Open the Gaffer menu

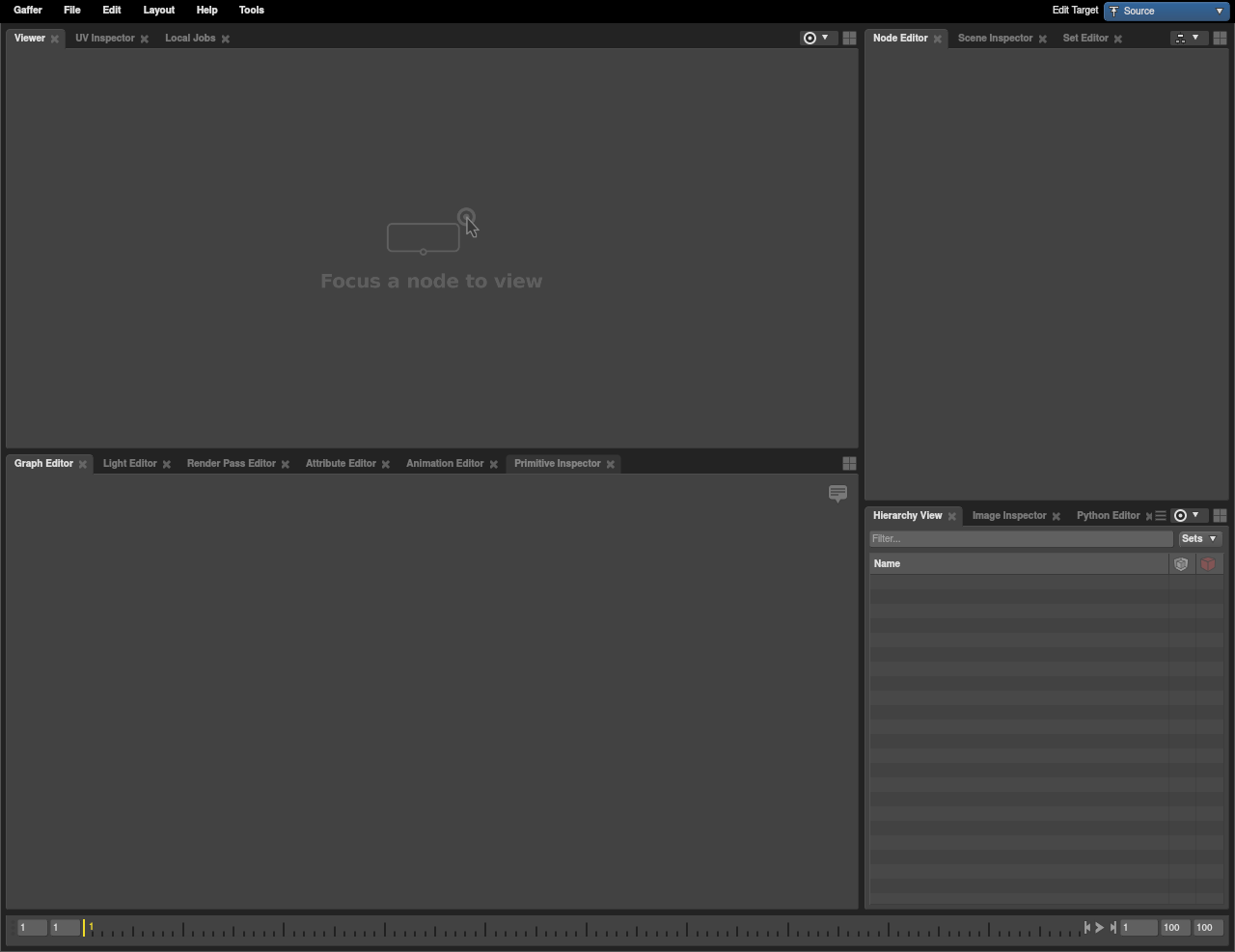pos(28,10)
